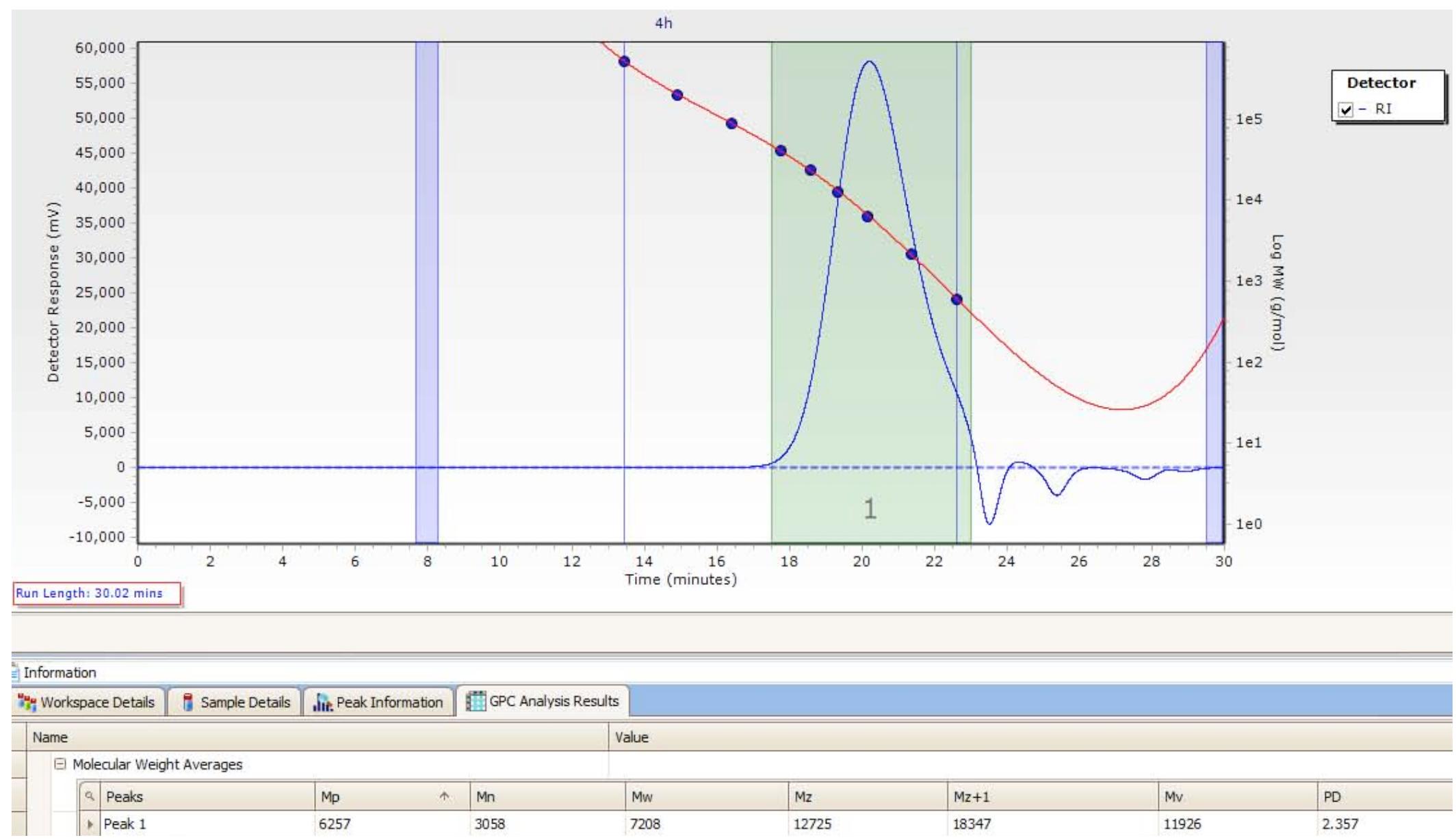The image size is (1456, 840).
Task: Expand the Peak 1 row arrow
Action: coord(90,824)
